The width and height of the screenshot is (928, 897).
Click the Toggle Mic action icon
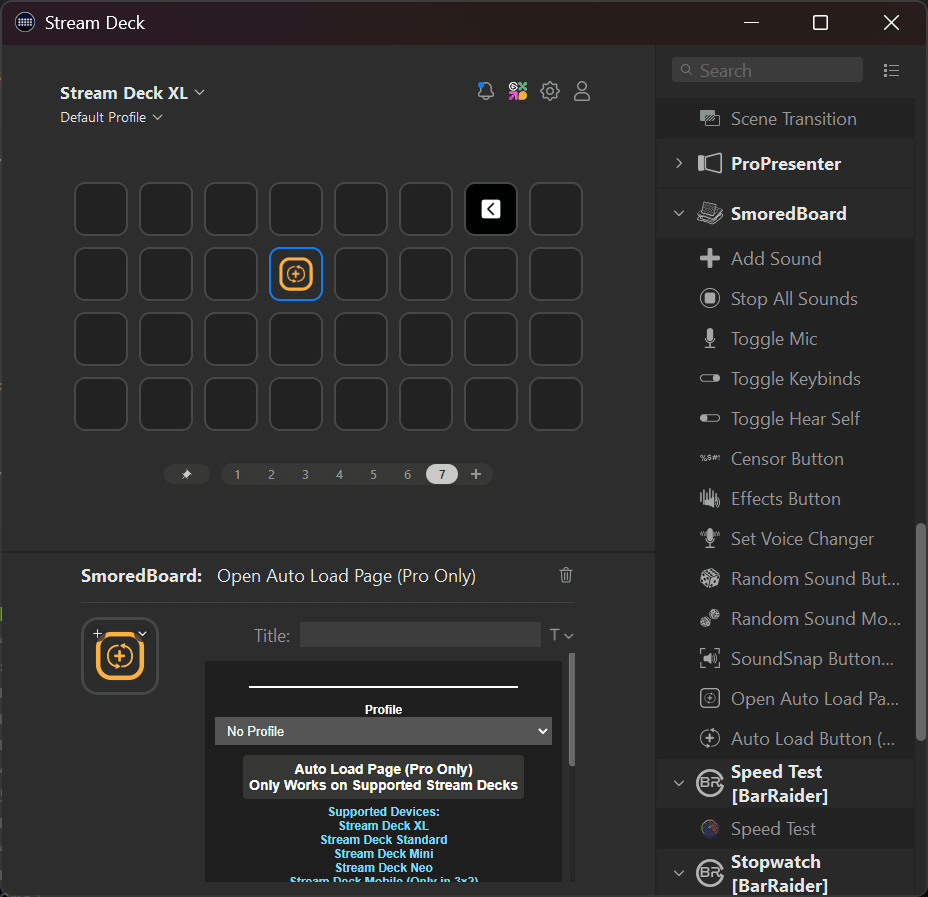pos(709,338)
